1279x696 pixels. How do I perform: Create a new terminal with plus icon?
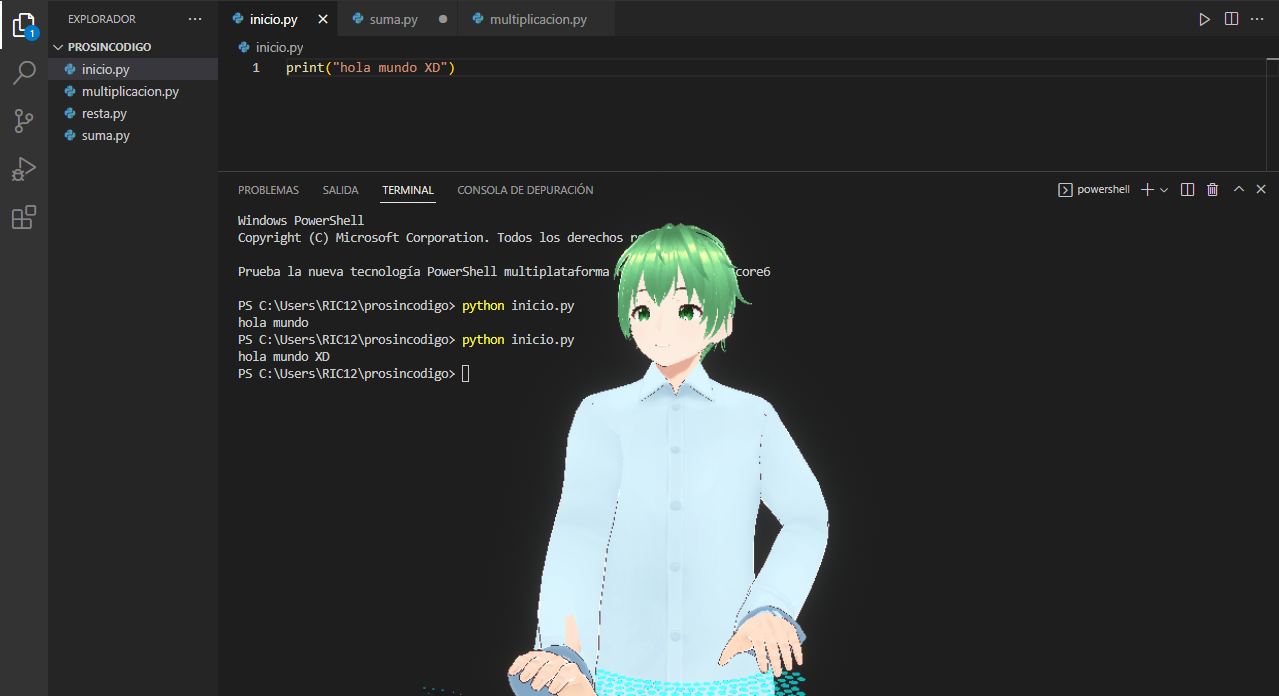point(1147,190)
